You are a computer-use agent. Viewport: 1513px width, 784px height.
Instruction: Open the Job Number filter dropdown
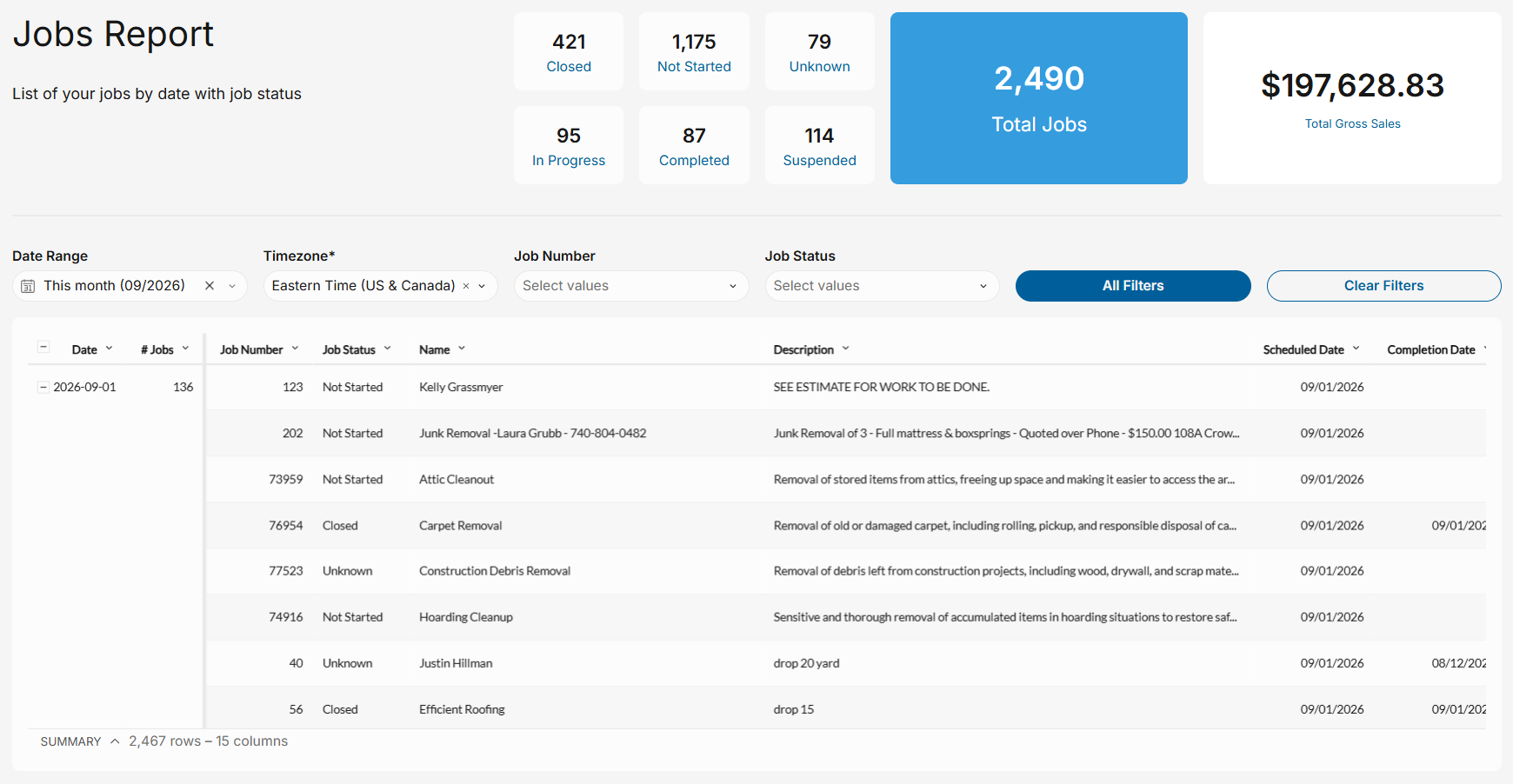pos(631,286)
